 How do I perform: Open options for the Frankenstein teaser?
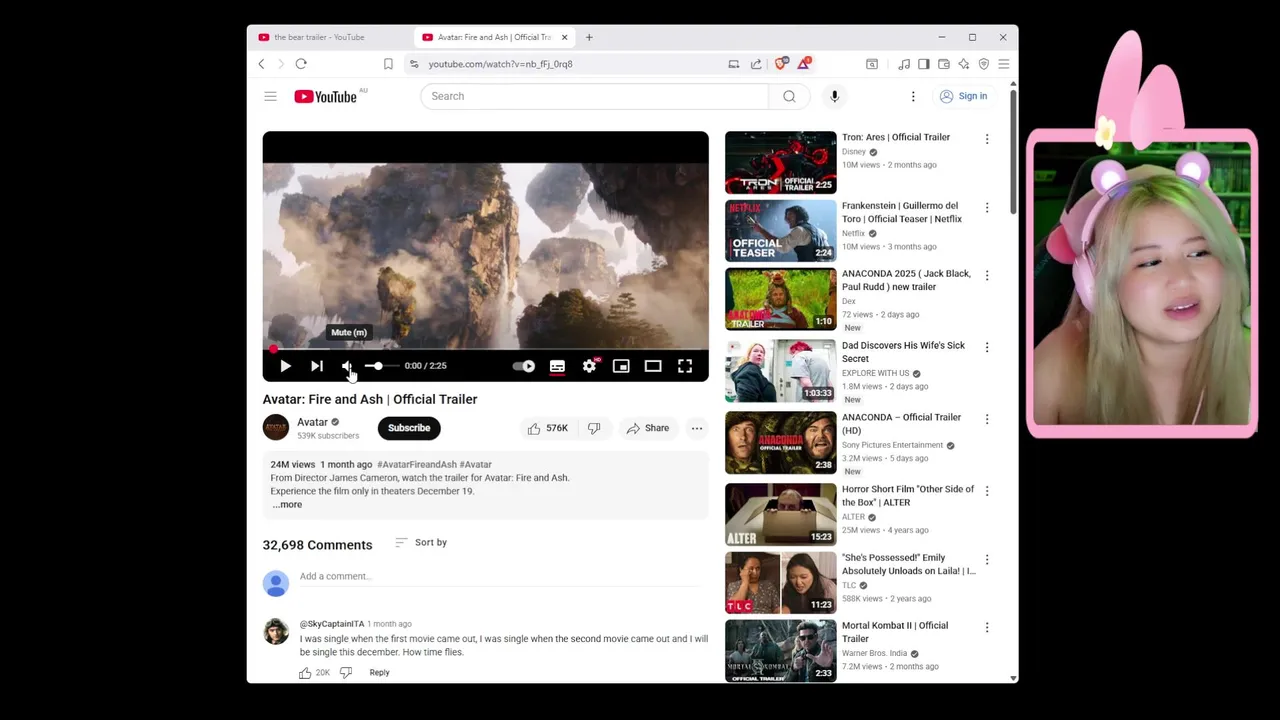coord(987,207)
